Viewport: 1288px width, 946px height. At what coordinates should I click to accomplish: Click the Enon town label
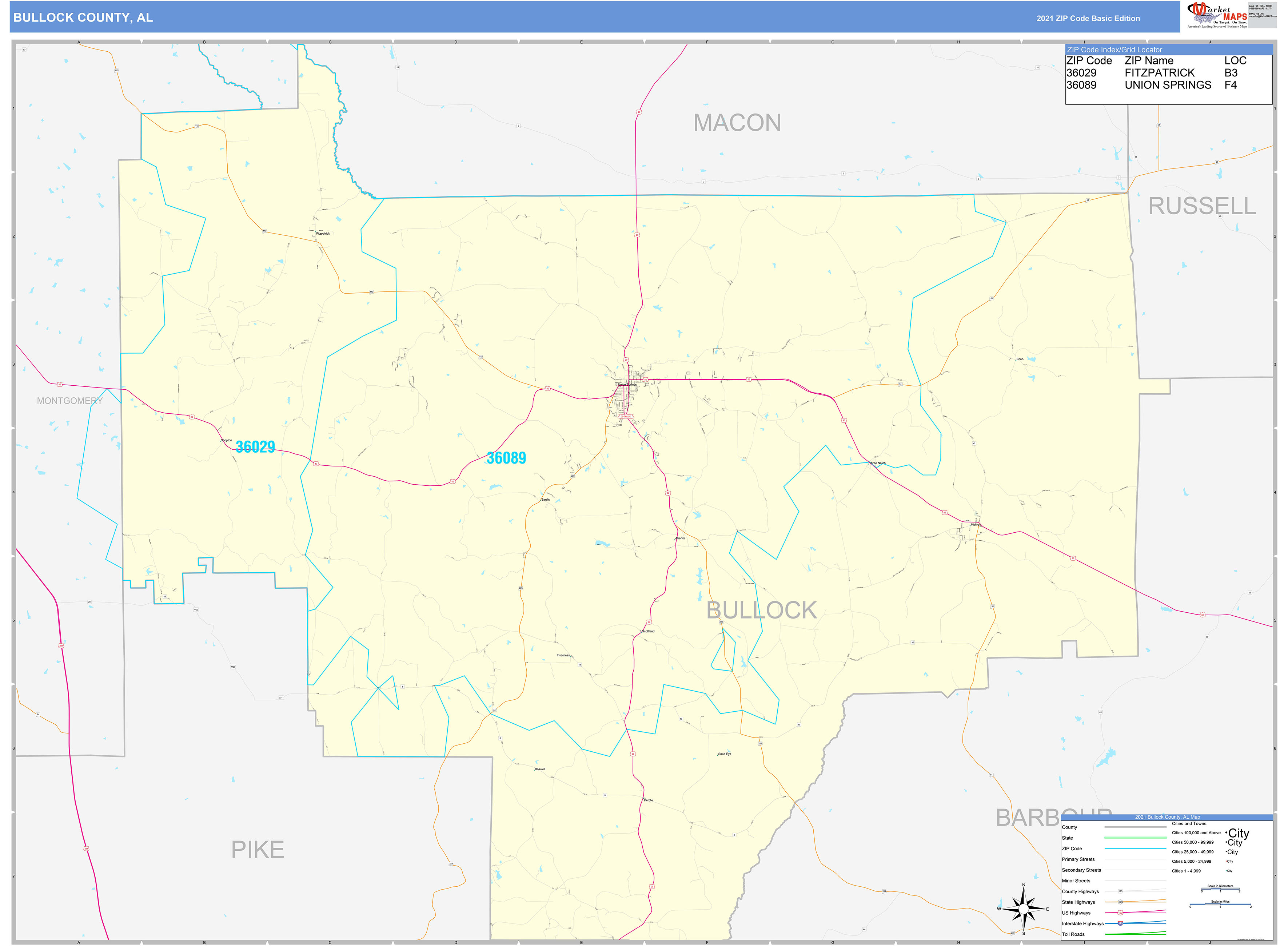pyautogui.click(x=1020, y=359)
